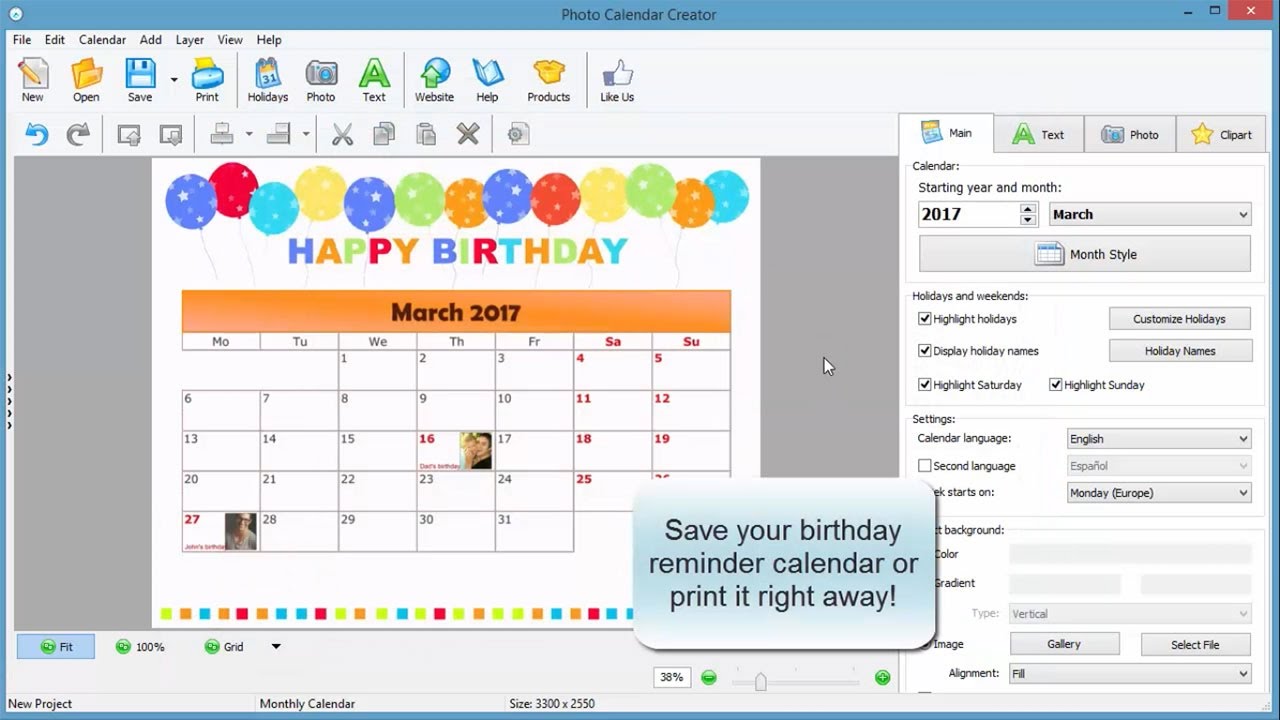The width and height of the screenshot is (1280, 720).
Task: Print the calendar using Print icon
Action: [x=207, y=80]
